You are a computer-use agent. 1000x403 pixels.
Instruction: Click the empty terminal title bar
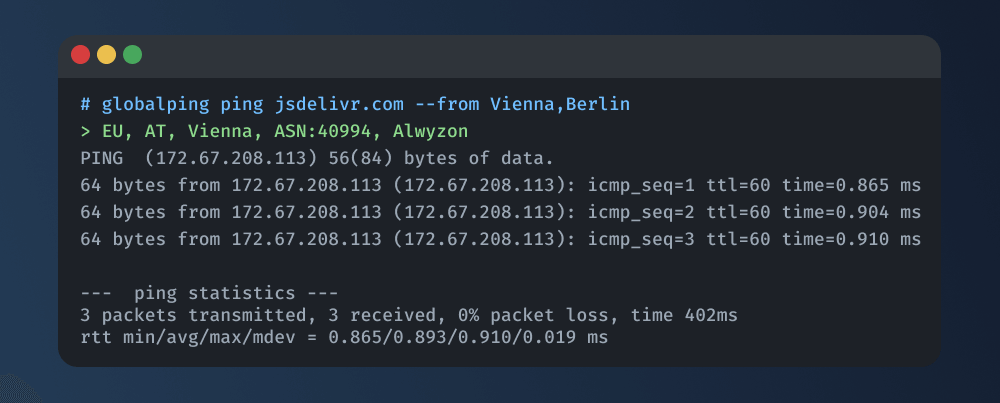tap(540, 55)
